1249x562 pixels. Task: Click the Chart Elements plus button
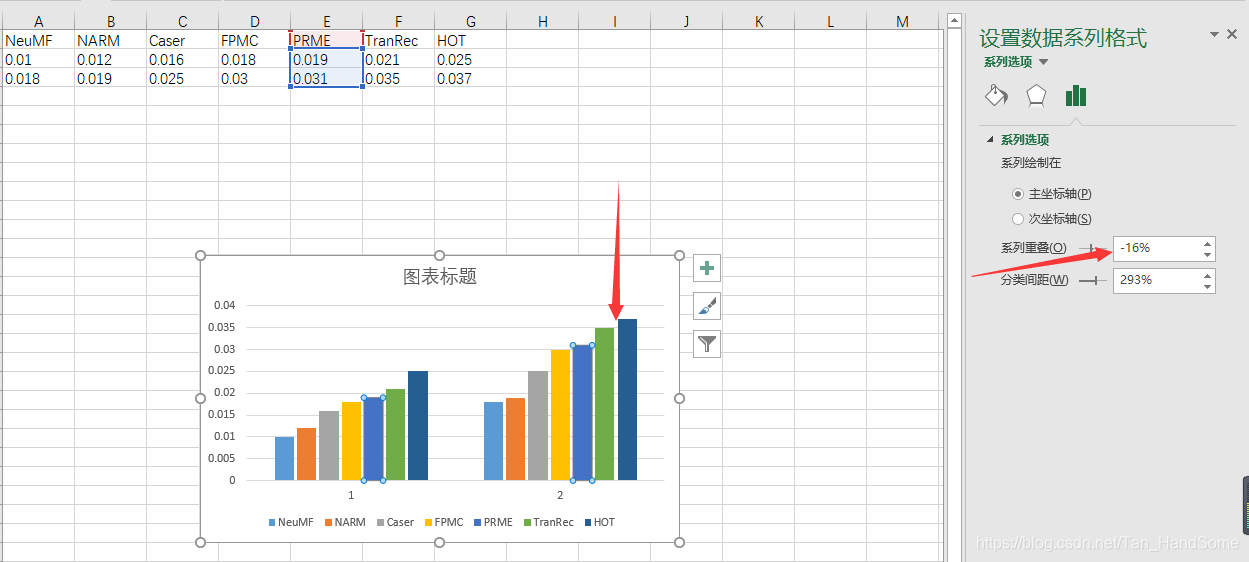click(707, 268)
